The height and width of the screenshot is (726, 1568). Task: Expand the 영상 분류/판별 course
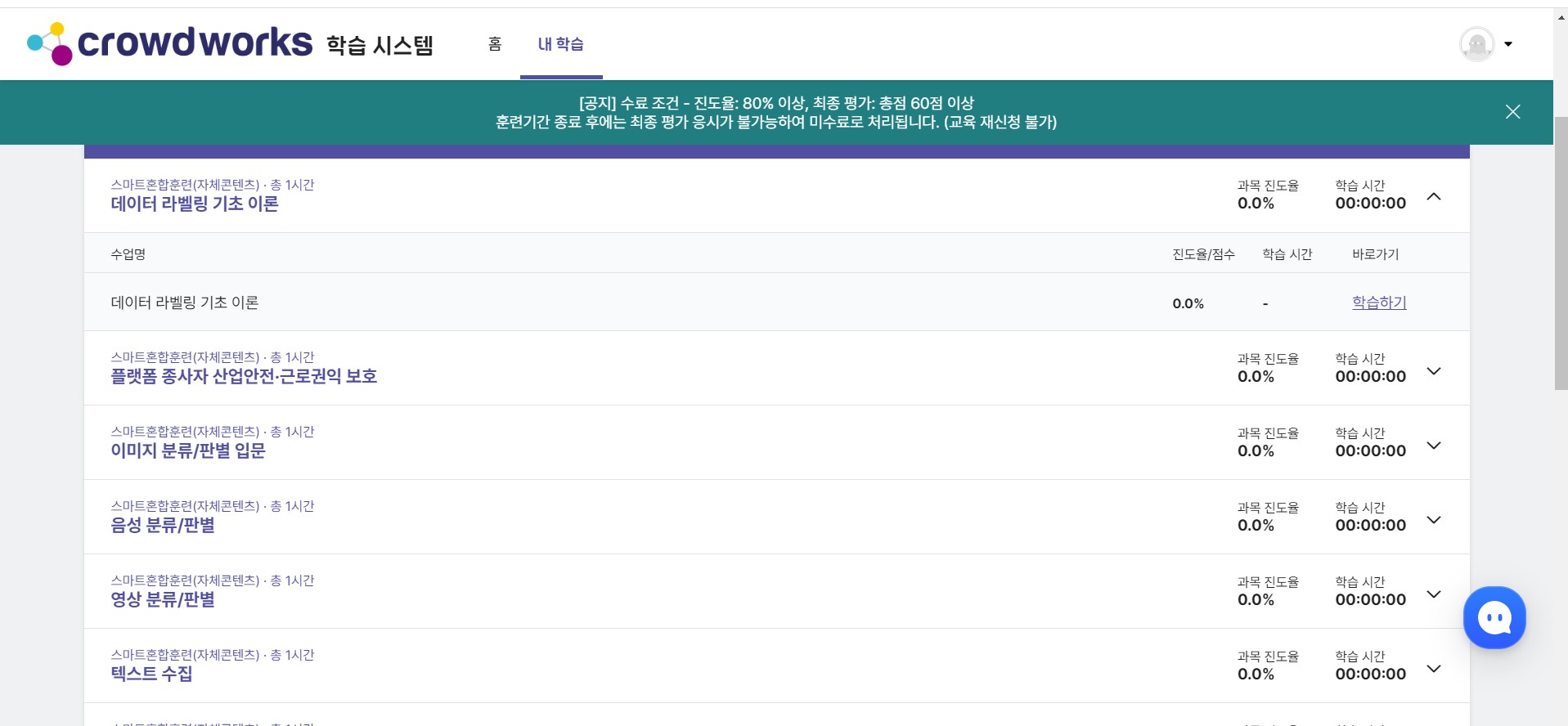tap(1434, 594)
